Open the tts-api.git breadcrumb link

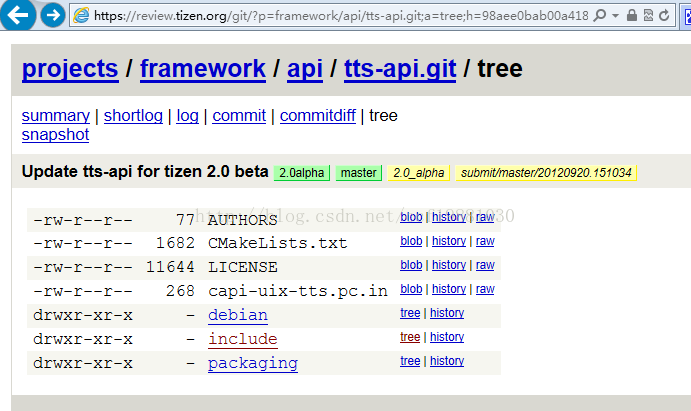coord(400,69)
